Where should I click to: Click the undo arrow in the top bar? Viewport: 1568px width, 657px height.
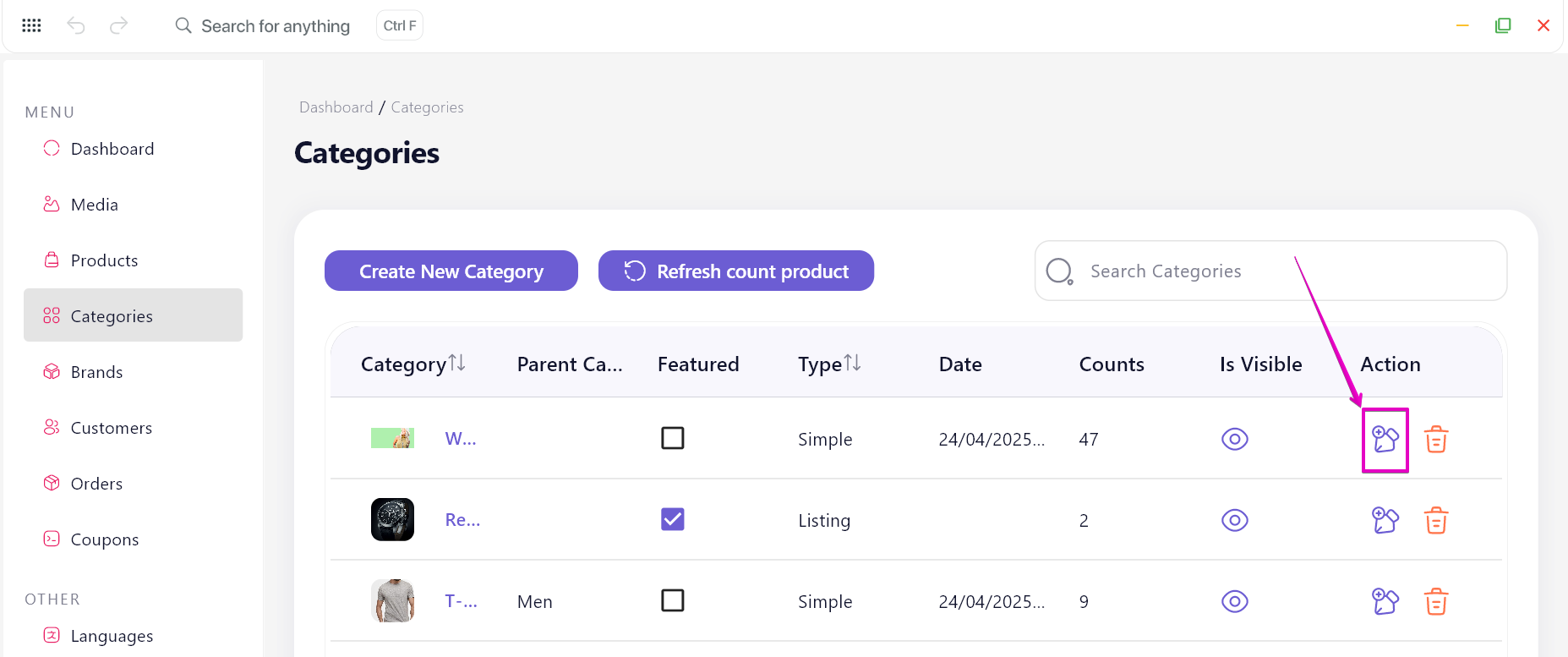click(76, 25)
